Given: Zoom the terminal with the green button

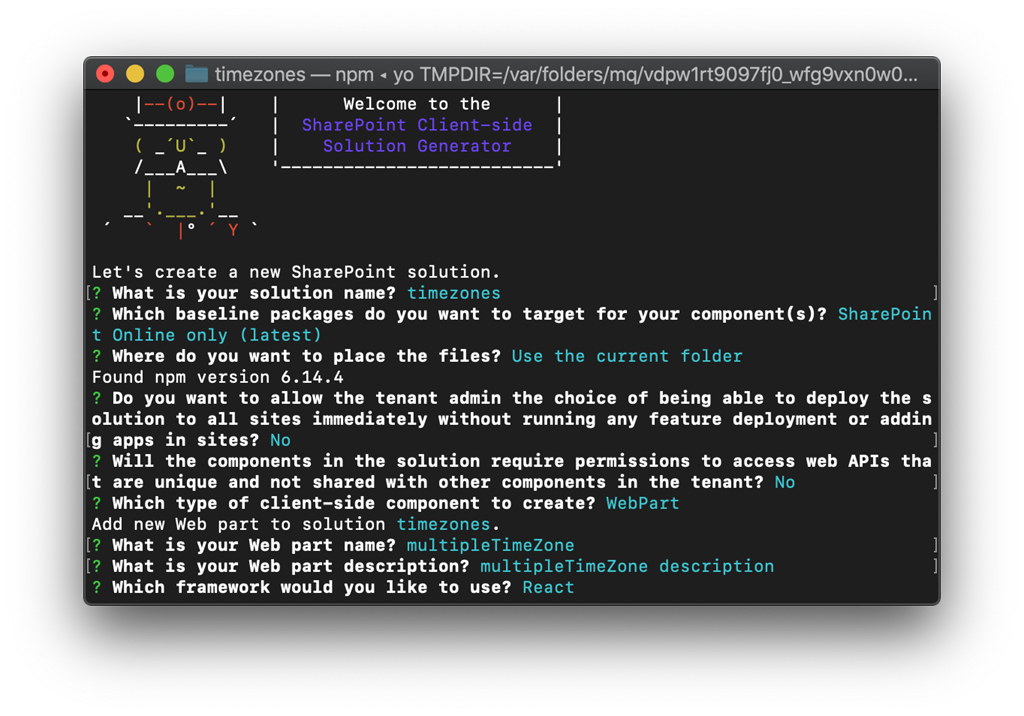Looking at the screenshot, I should pyautogui.click(x=165, y=74).
